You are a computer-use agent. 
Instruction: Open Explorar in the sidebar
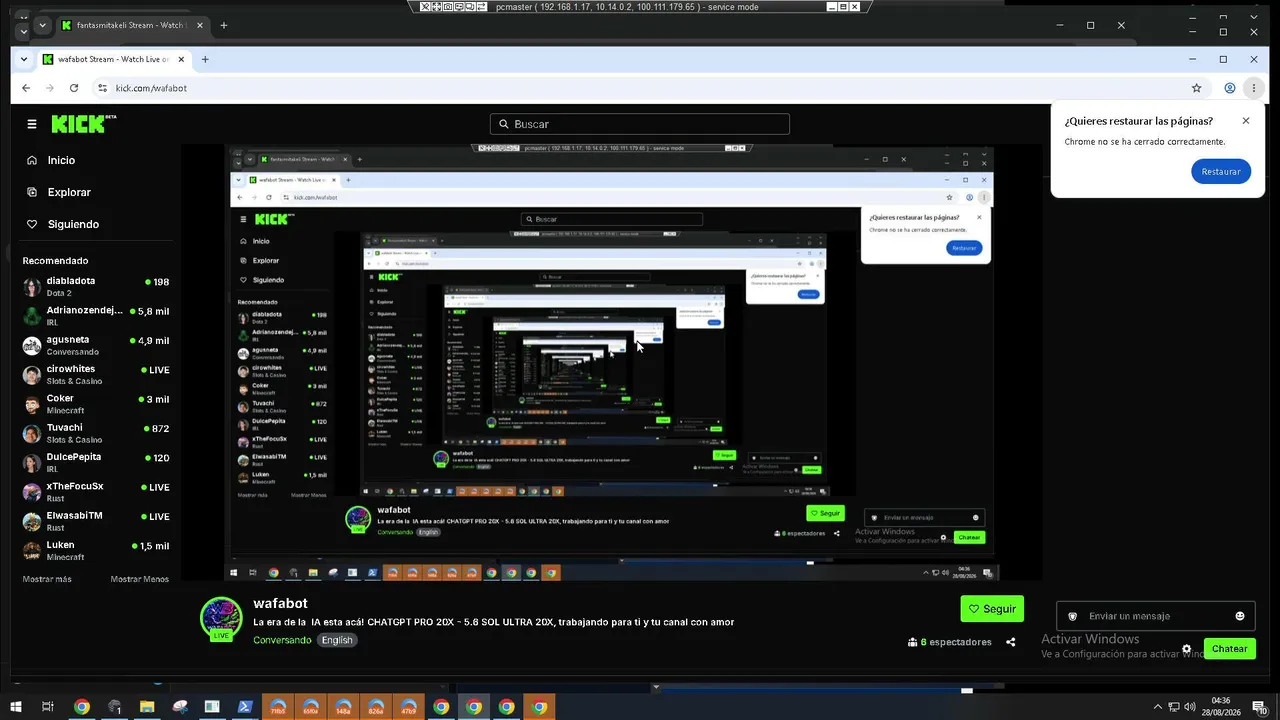(68, 192)
